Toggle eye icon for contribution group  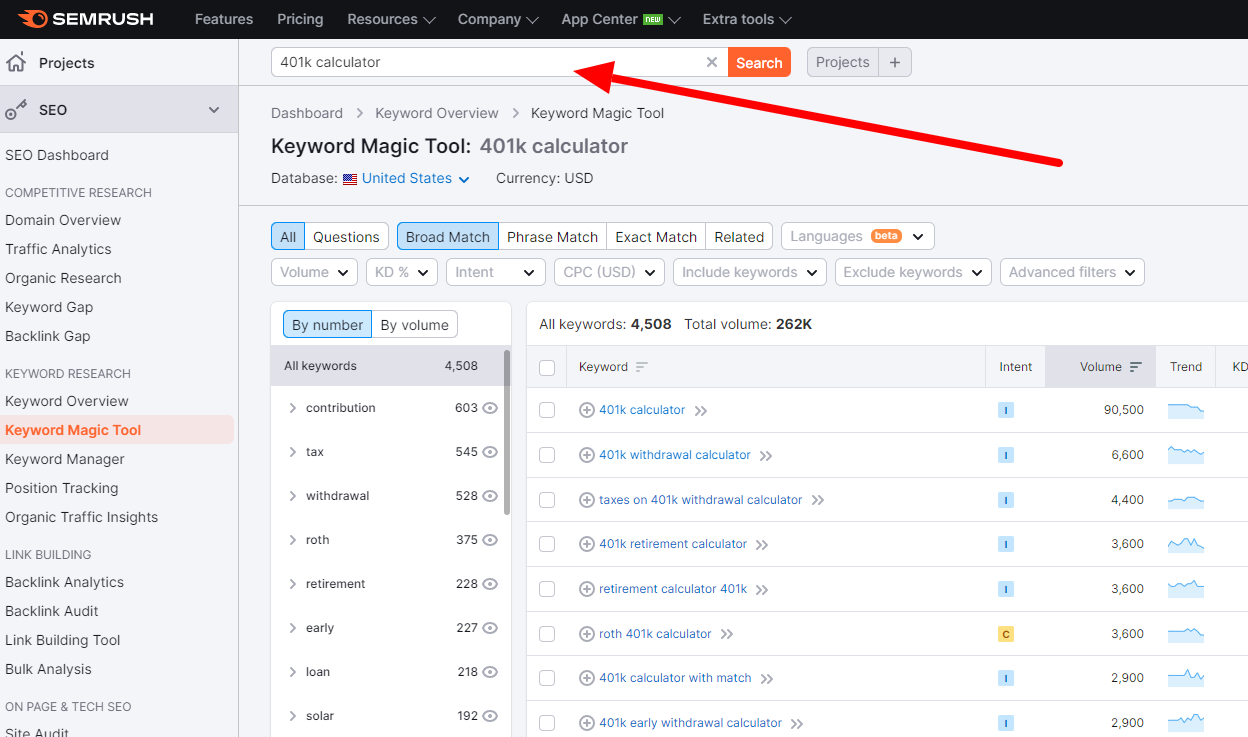pos(490,408)
